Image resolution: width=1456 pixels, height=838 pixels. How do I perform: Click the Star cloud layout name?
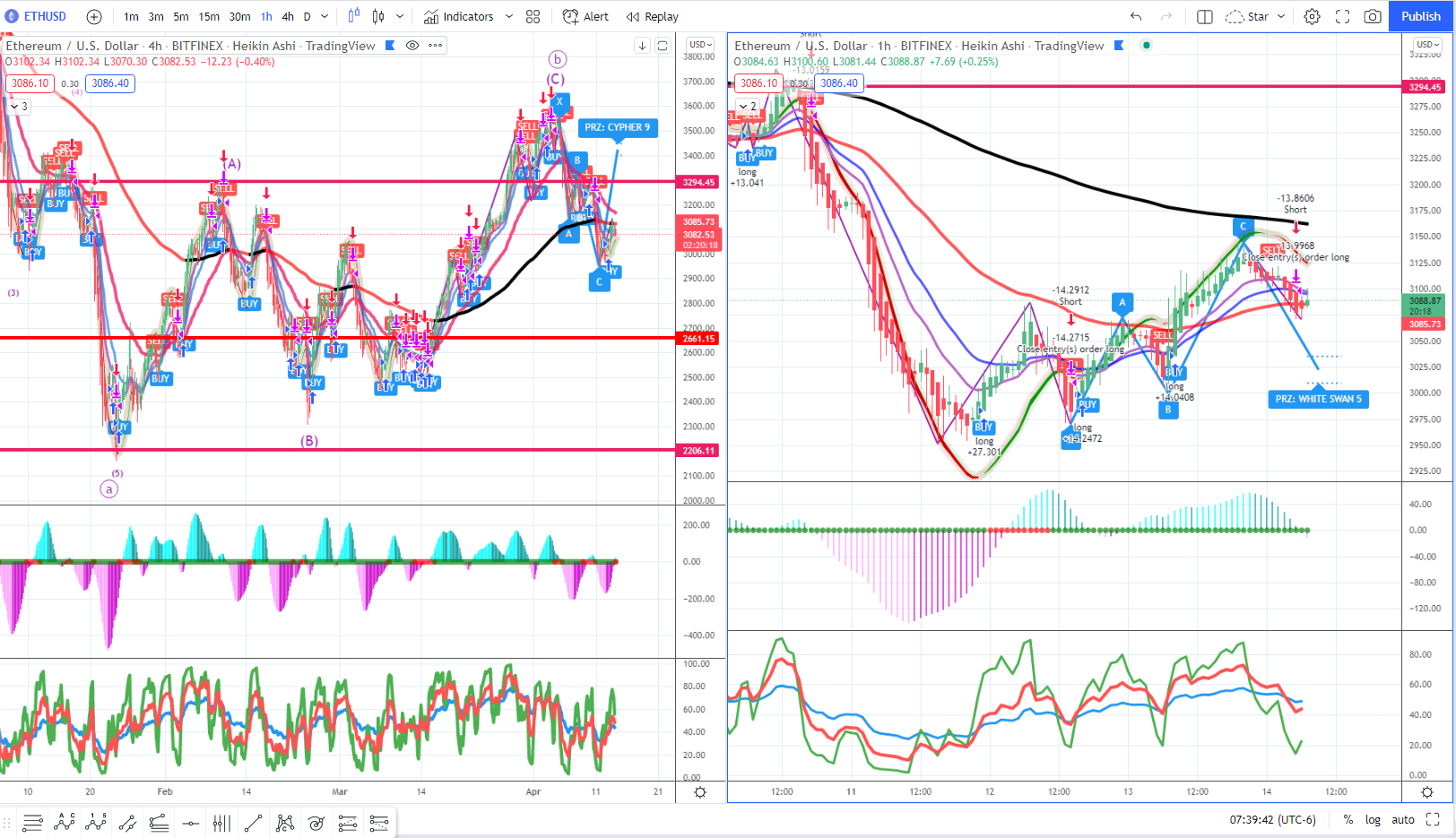pos(1247,16)
